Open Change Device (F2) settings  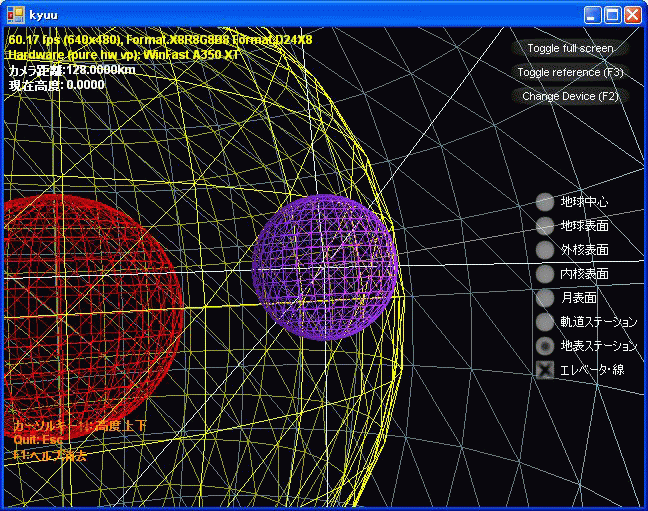click(570, 96)
